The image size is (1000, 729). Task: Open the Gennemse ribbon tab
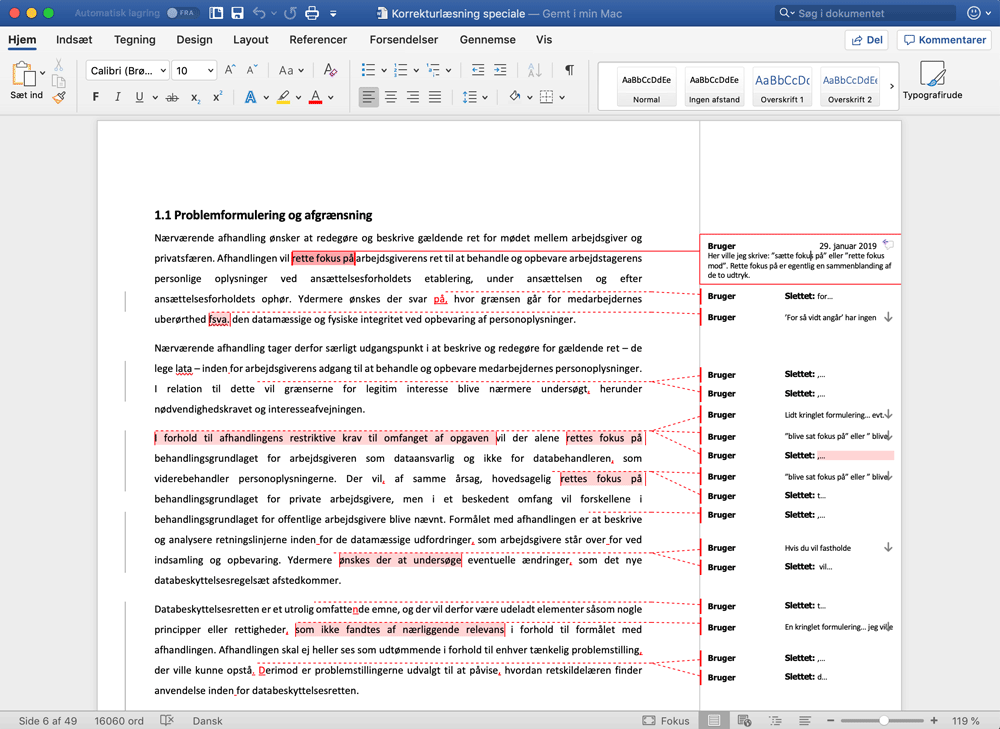click(488, 40)
